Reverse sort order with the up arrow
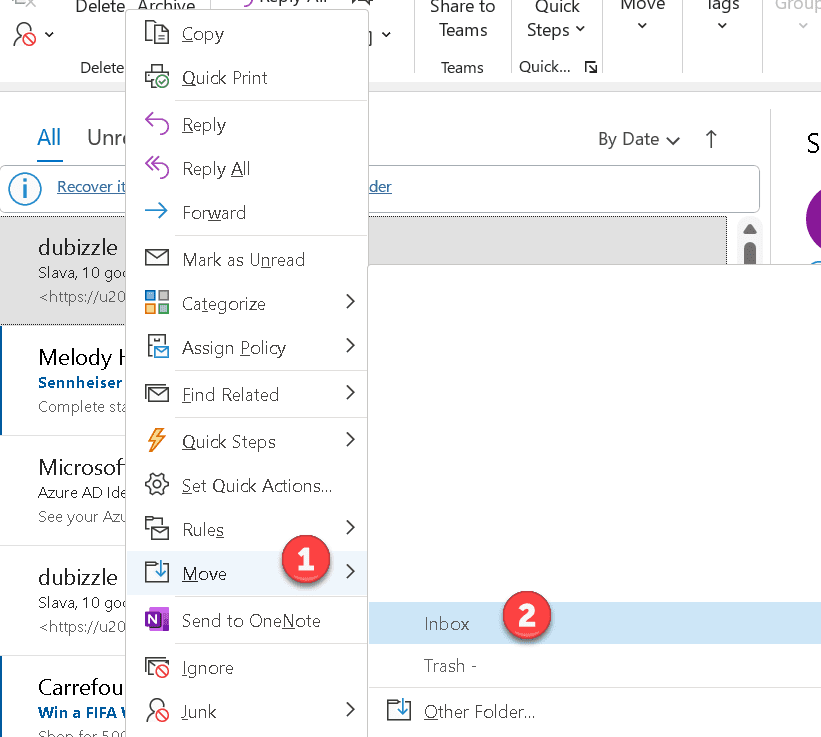 pyautogui.click(x=711, y=139)
